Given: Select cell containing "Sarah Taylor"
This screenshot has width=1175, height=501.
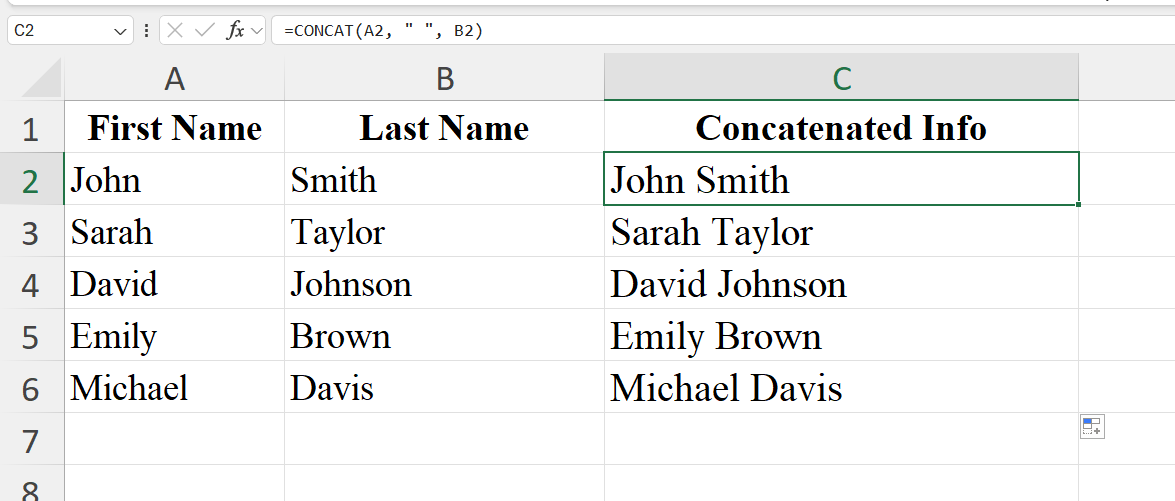Looking at the screenshot, I should click(841, 232).
